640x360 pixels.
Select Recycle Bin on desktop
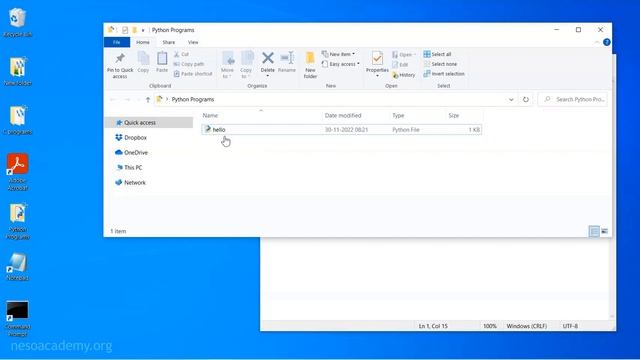18,23
